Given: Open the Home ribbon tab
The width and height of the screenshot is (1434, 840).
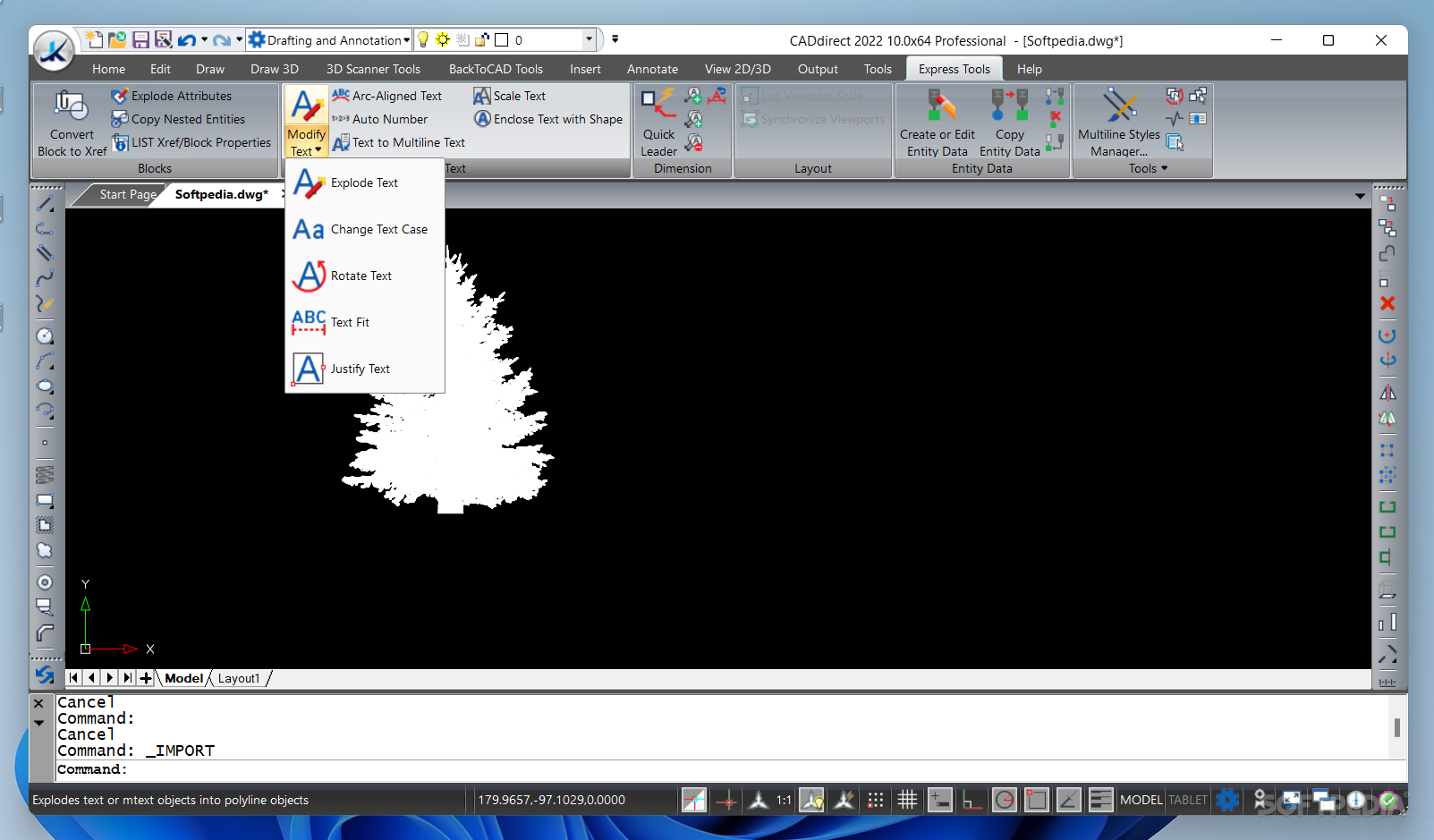Looking at the screenshot, I should point(108,69).
